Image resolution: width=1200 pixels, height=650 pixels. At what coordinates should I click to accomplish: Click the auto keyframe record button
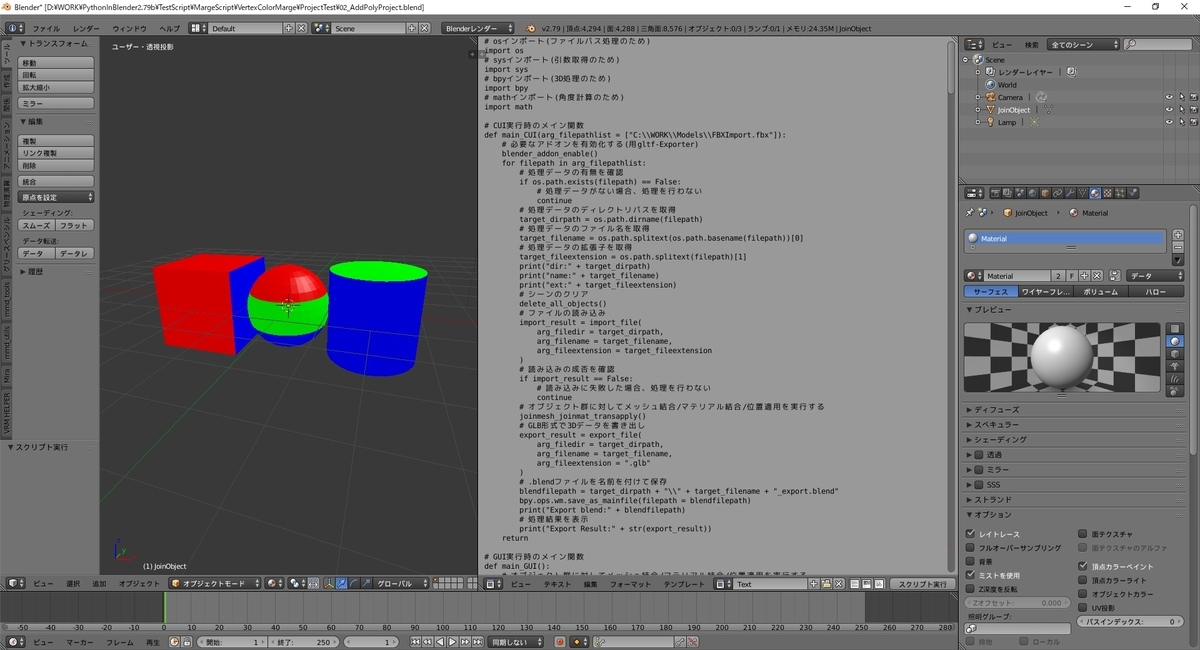(x=560, y=642)
